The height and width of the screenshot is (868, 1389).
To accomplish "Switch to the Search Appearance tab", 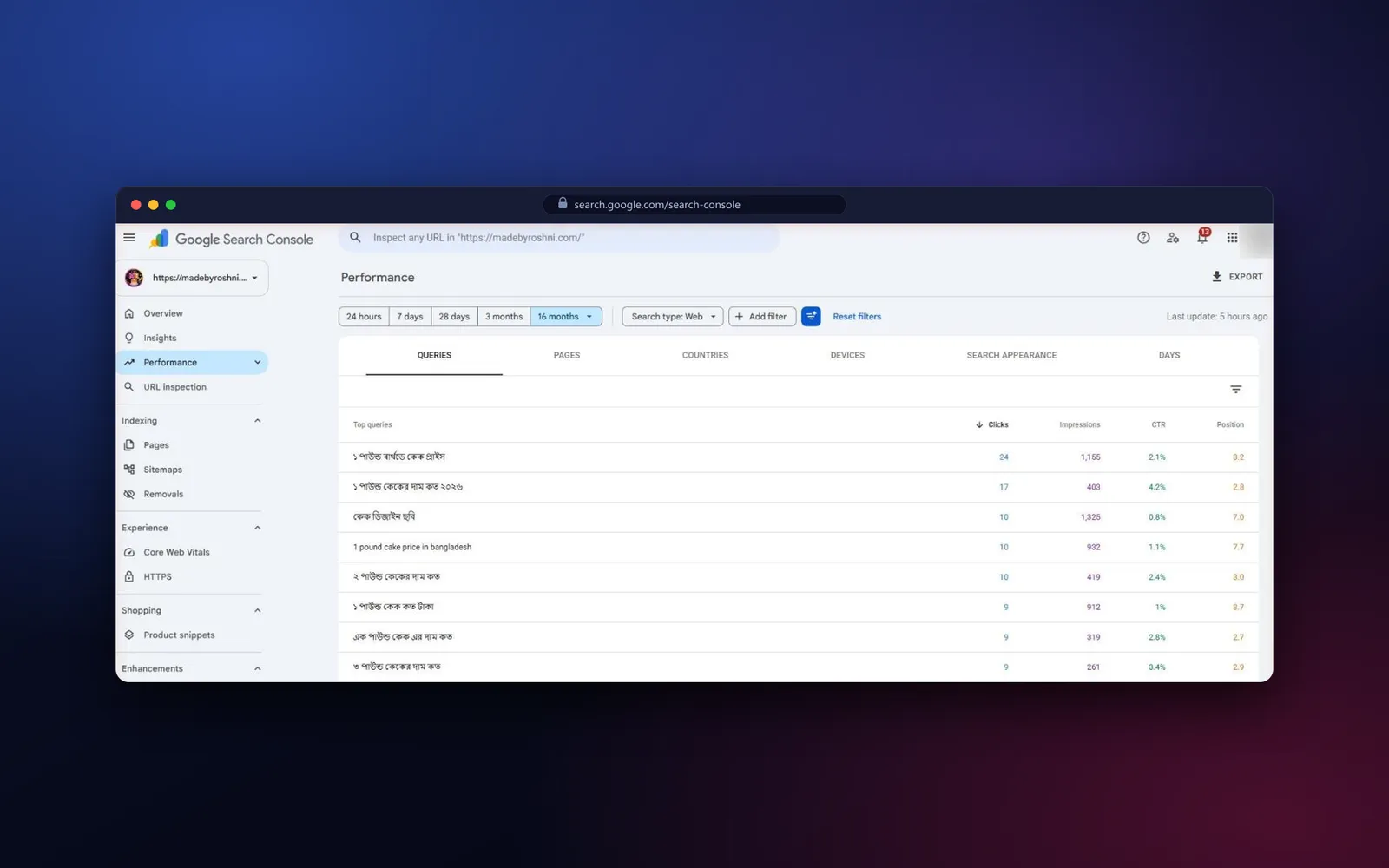I will point(1011,356).
